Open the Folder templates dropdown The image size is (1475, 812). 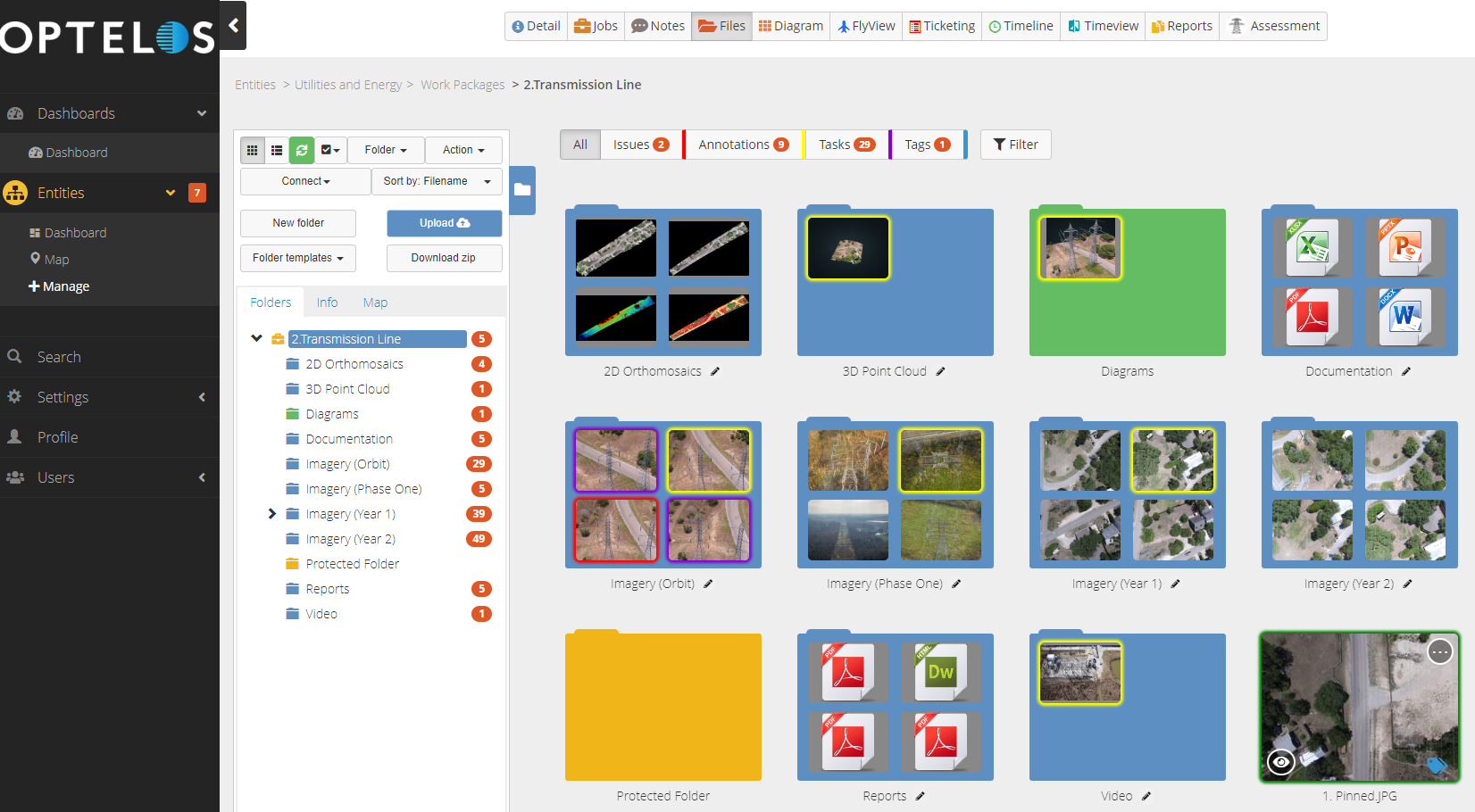(x=297, y=258)
